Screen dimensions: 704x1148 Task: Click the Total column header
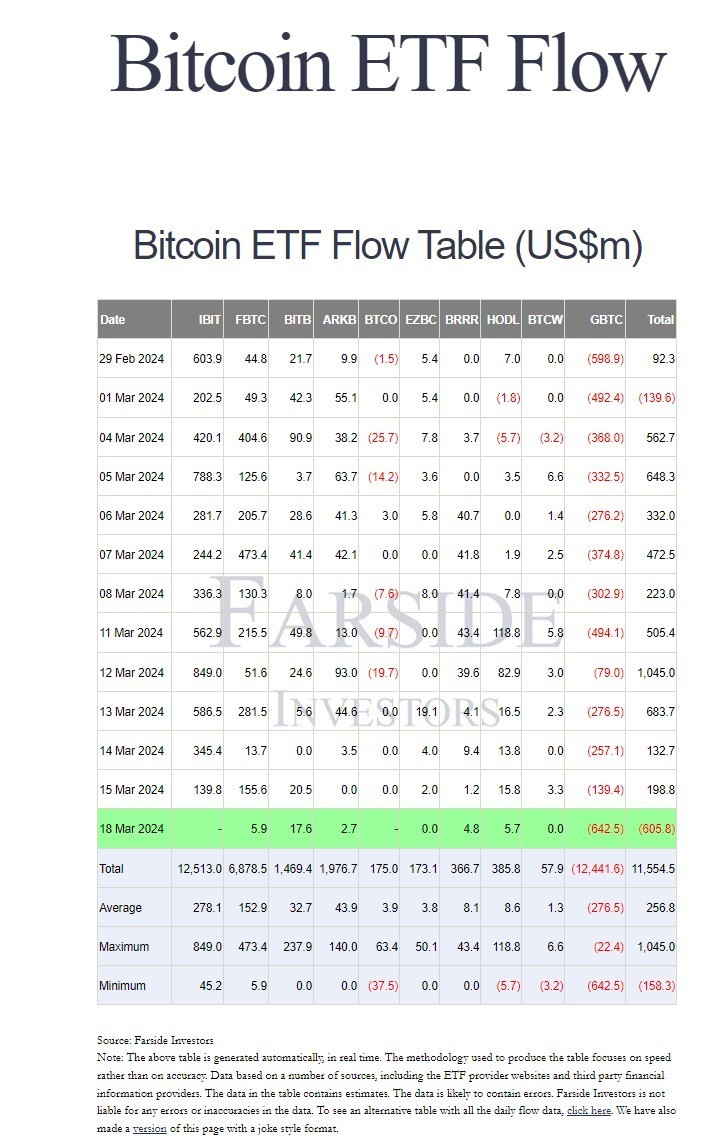[x=660, y=320]
